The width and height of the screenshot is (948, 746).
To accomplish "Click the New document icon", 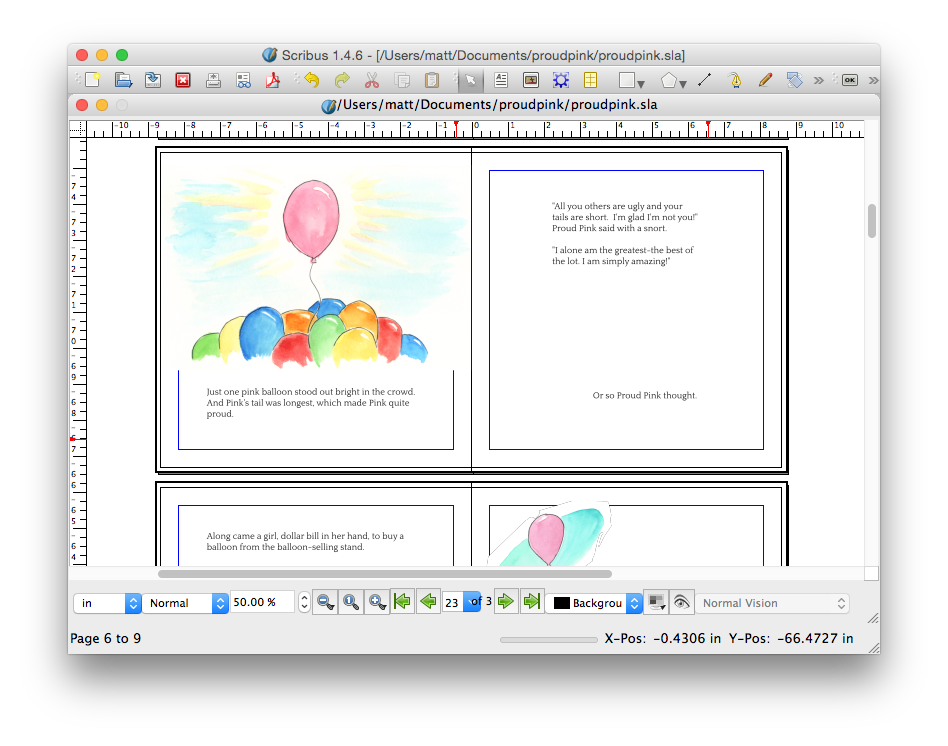I will [92, 80].
